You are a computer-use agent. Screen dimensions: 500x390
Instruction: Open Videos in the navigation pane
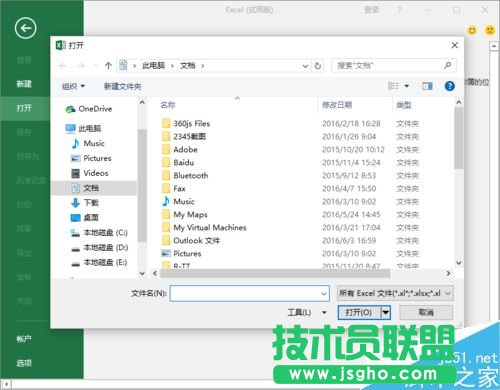[x=90, y=173]
